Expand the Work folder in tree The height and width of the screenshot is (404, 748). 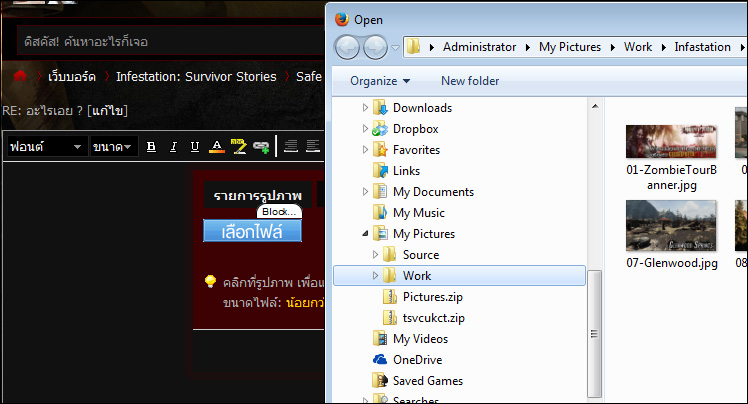[x=376, y=275]
